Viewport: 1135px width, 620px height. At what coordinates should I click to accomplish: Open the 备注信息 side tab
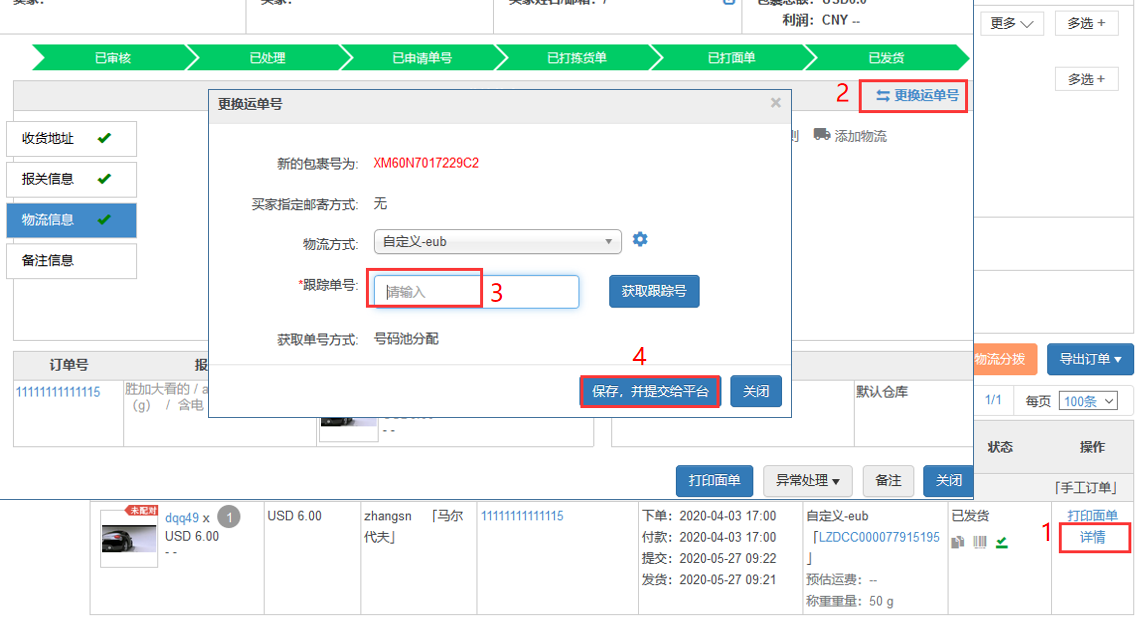71,261
